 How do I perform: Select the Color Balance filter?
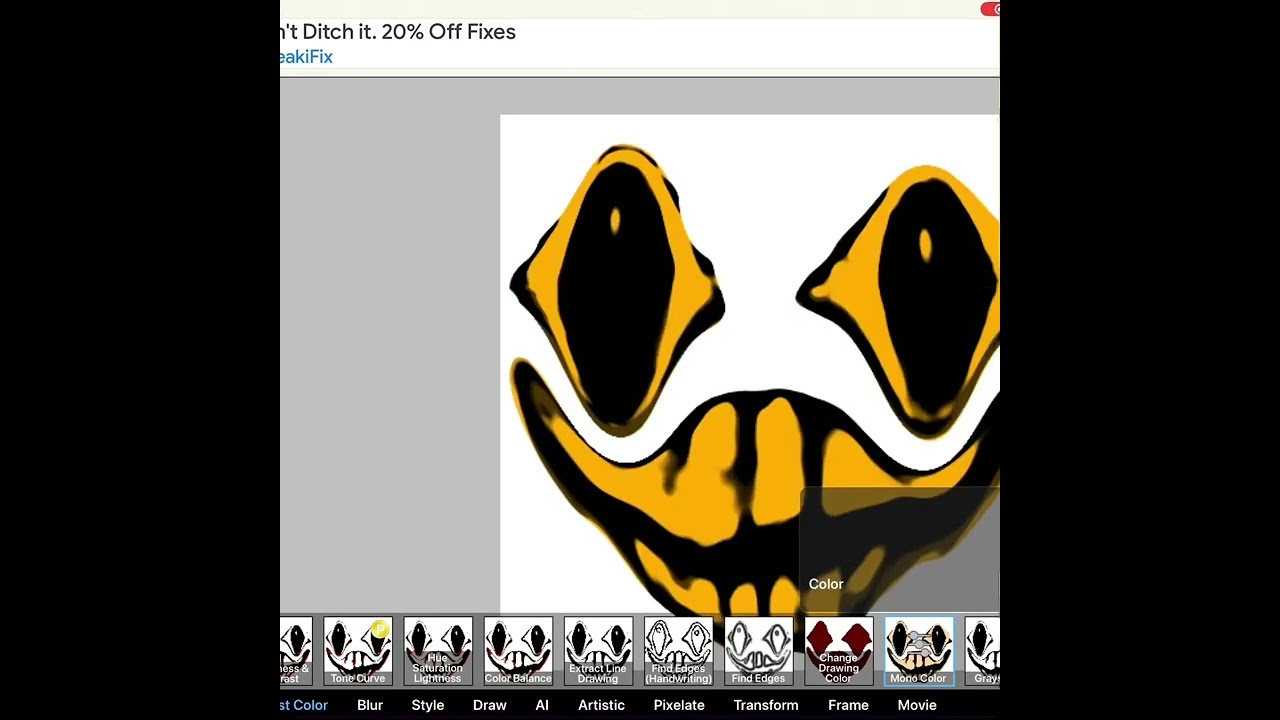tap(518, 651)
